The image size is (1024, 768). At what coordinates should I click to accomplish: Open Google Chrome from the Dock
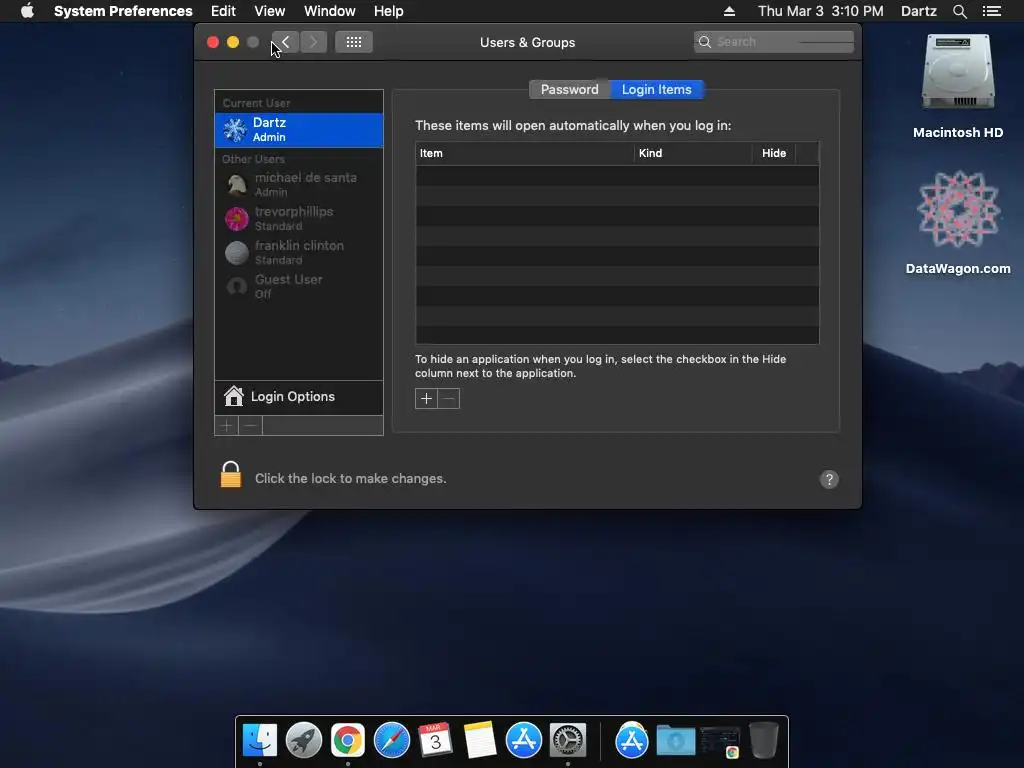(347, 741)
